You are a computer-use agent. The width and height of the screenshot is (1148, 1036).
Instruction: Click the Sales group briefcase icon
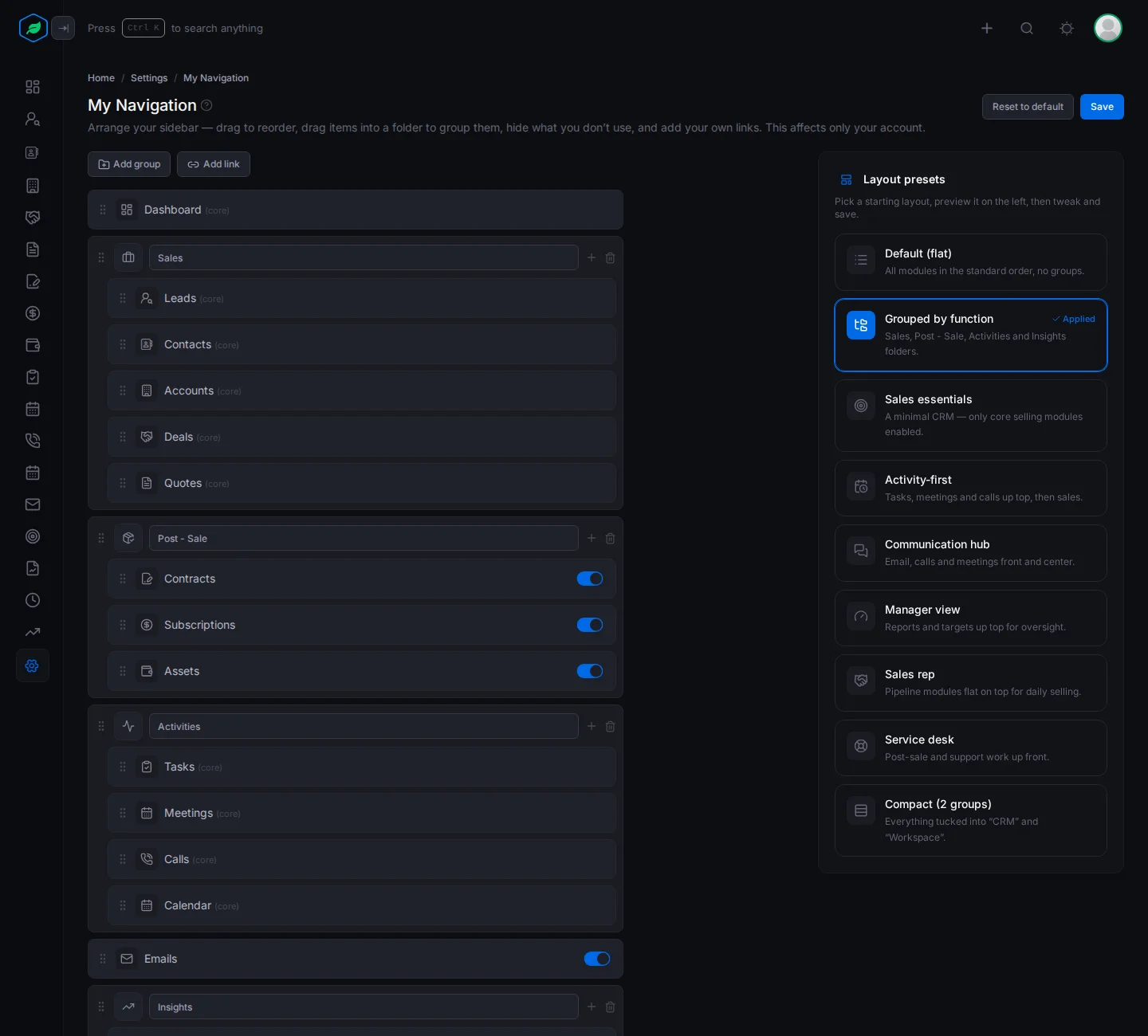pos(128,257)
